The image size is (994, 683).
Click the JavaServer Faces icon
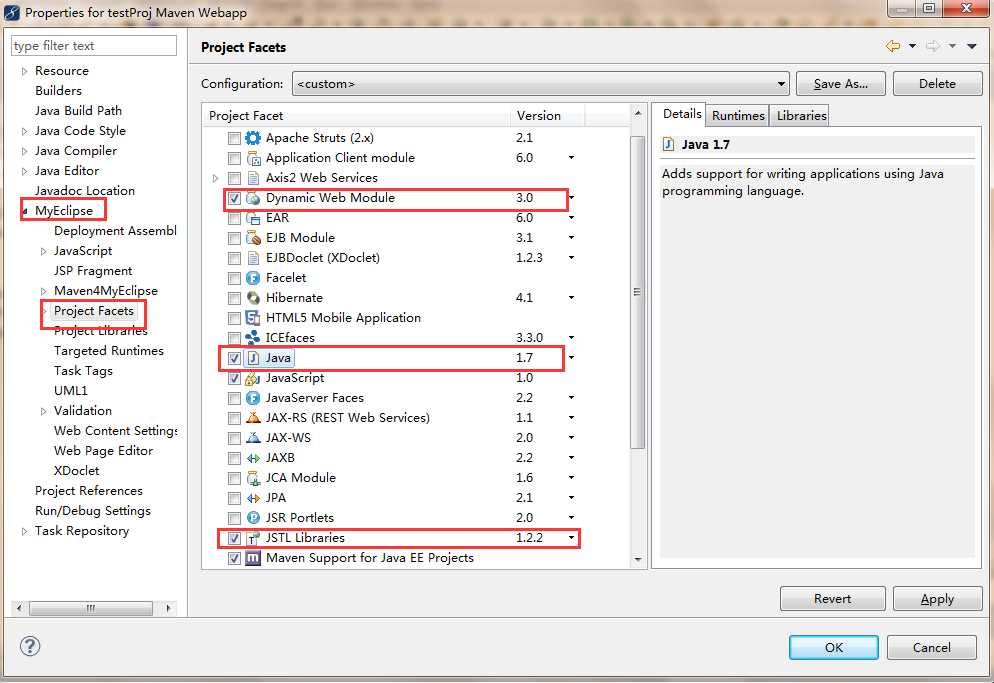(x=253, y=398)
